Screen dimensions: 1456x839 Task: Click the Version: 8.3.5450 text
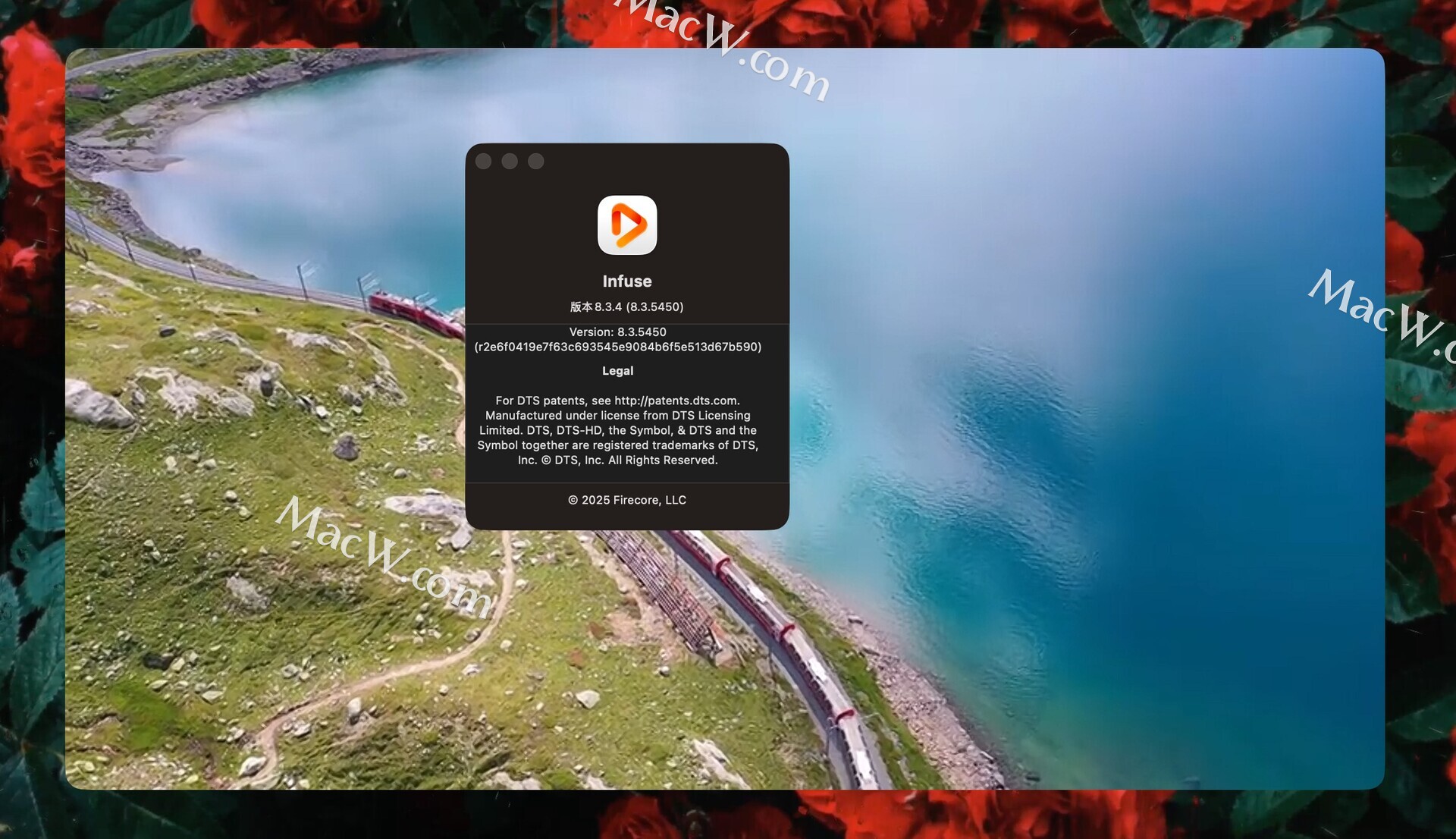[x=617, y=332]
